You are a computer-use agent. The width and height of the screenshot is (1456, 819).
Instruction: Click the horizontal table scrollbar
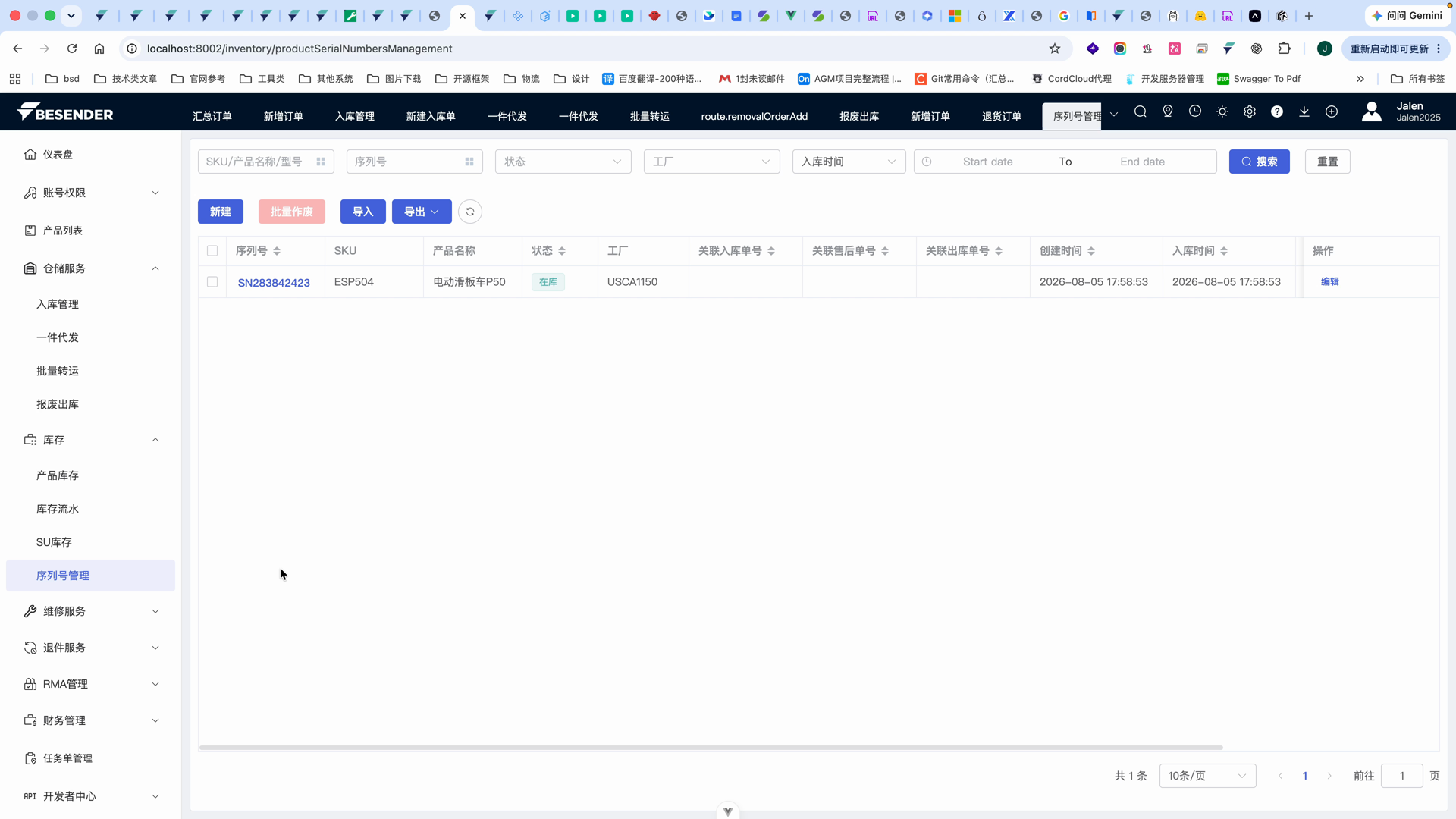point(711,748)
